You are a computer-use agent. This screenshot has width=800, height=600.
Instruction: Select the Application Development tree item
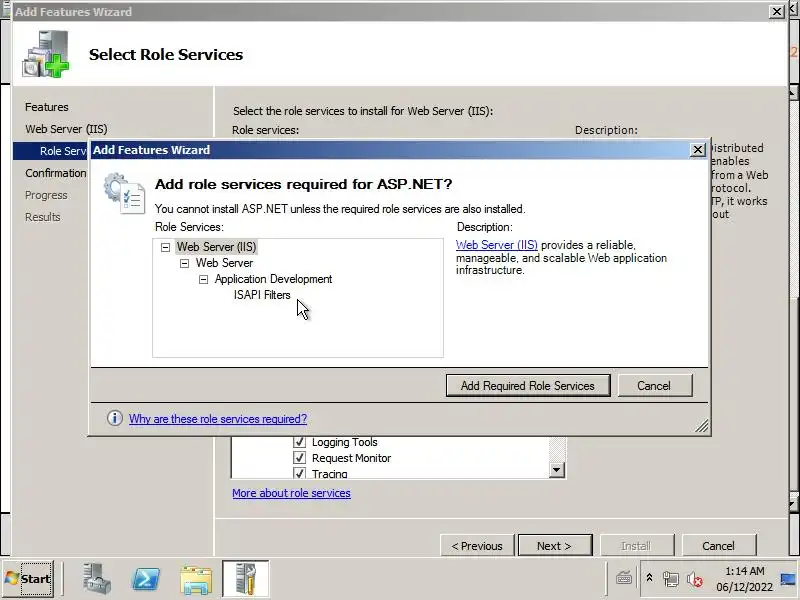[273, 279]
